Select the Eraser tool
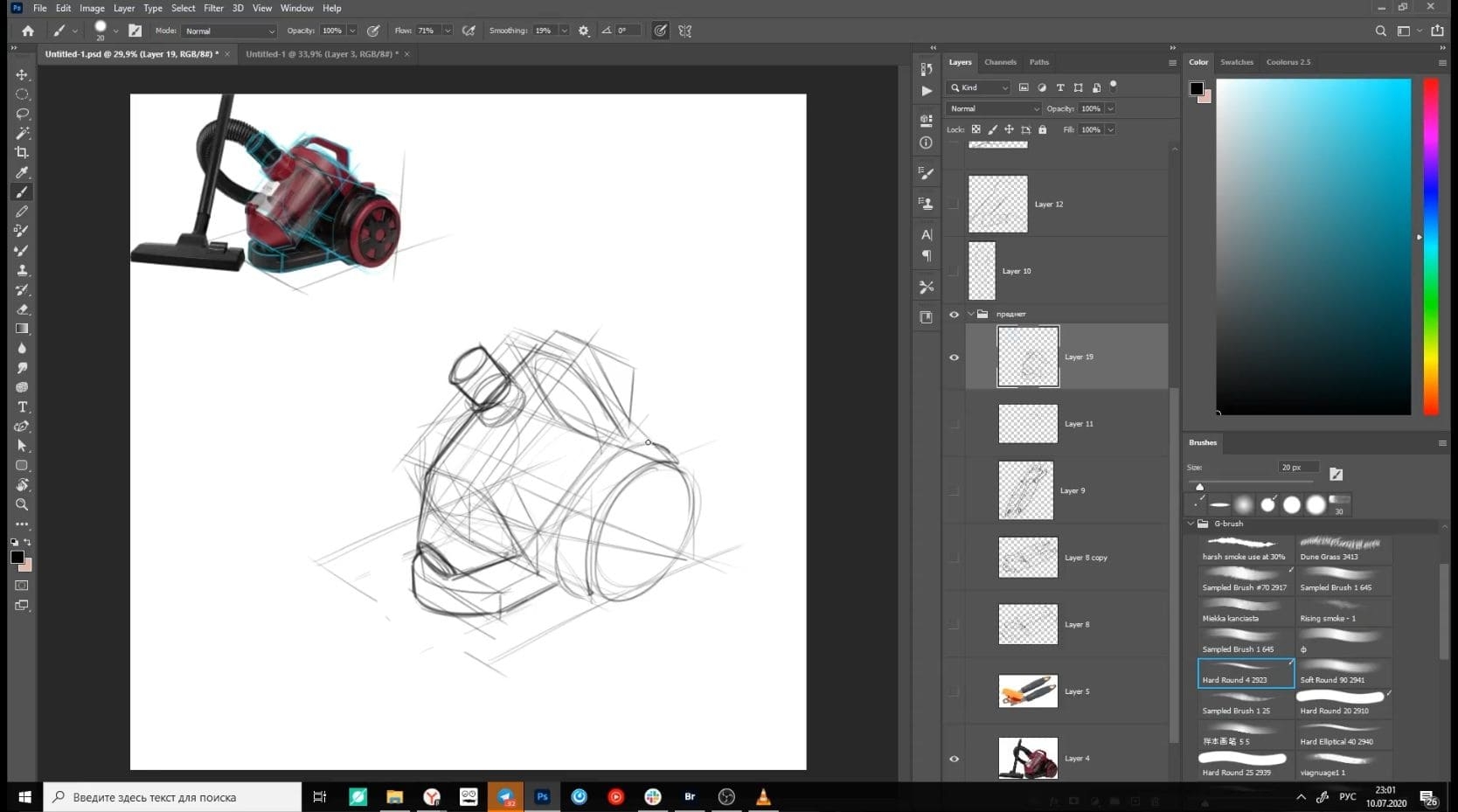Image resolution: width=1458 pixels, height=812 pixels. (x=22, y=309)
